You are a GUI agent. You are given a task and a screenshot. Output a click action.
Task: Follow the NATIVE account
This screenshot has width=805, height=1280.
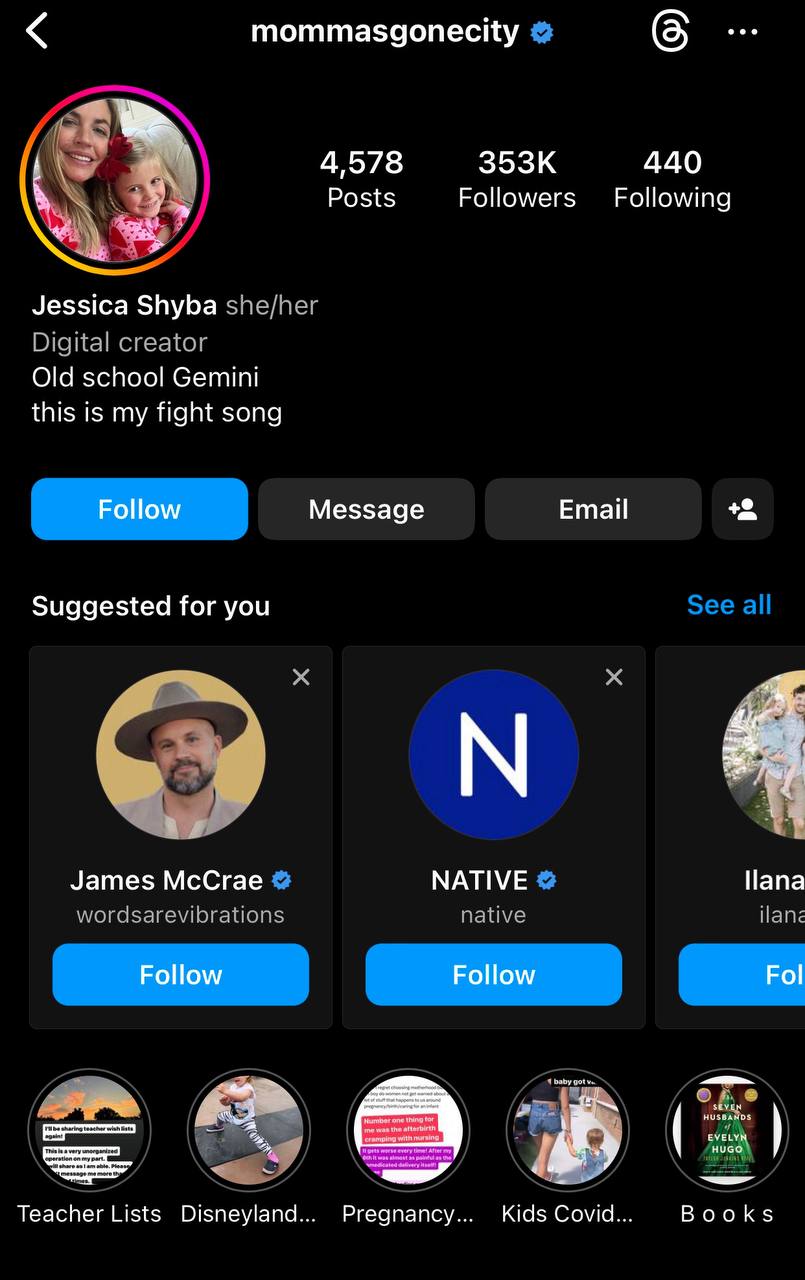(494, 974)
